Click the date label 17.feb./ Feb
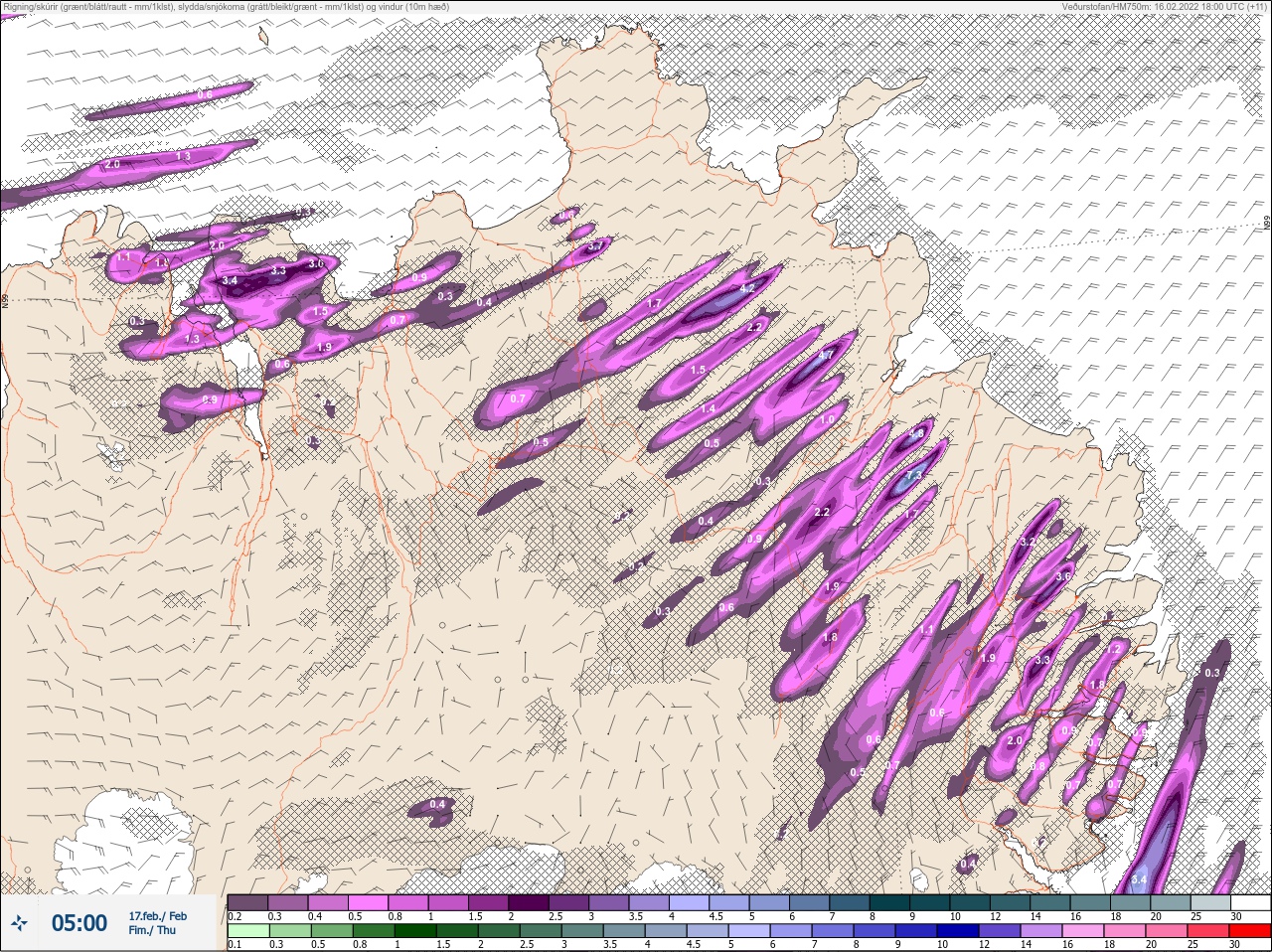This screenshot has height=952, width=1272. [157, 915]
